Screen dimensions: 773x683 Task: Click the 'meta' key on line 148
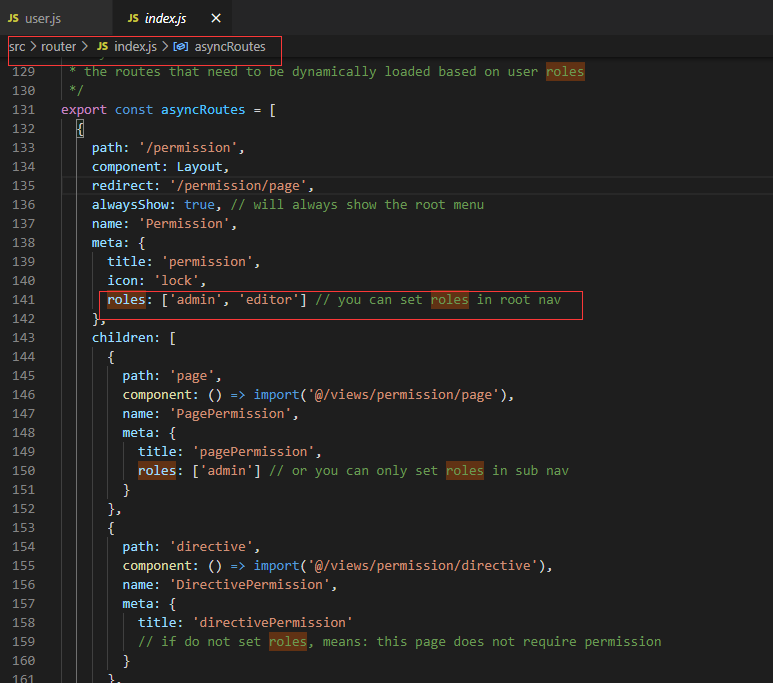(x=138, y=433)
